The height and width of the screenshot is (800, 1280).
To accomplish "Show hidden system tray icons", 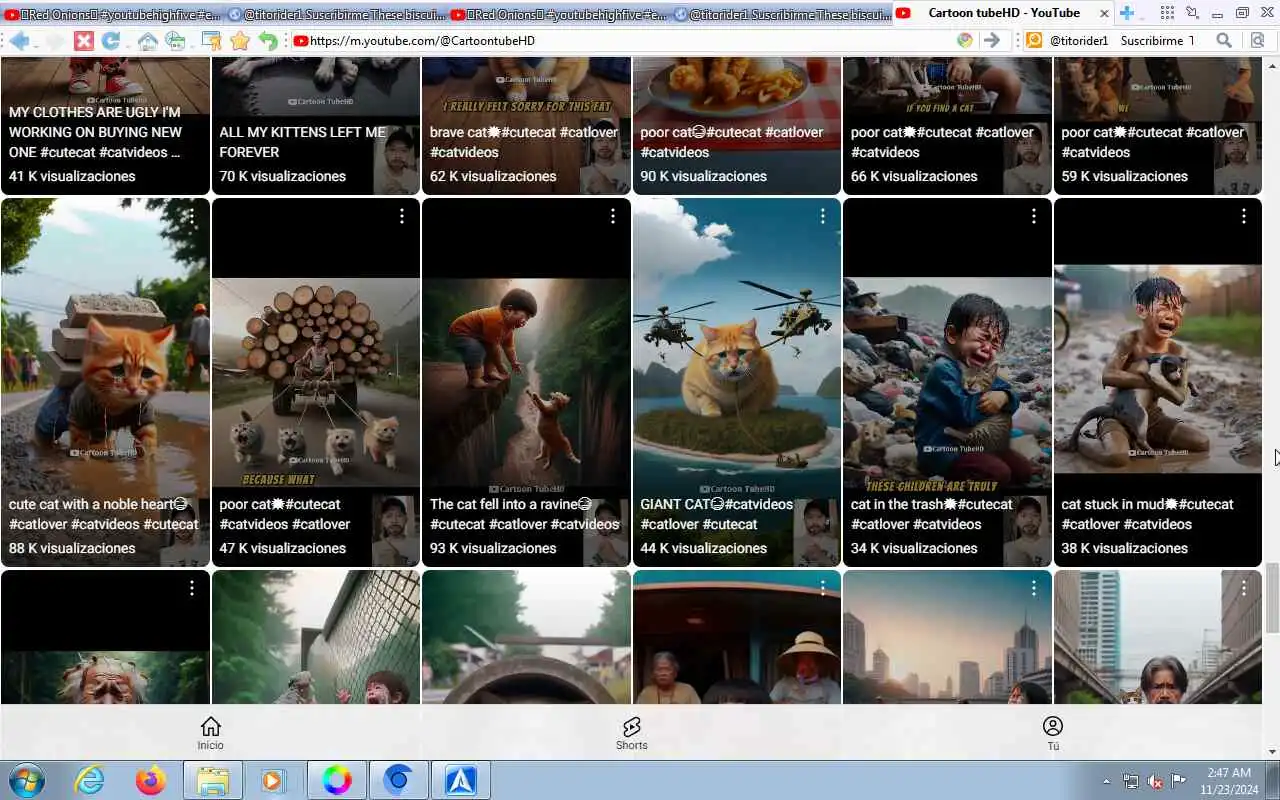I will click(x=1106, y=781).
